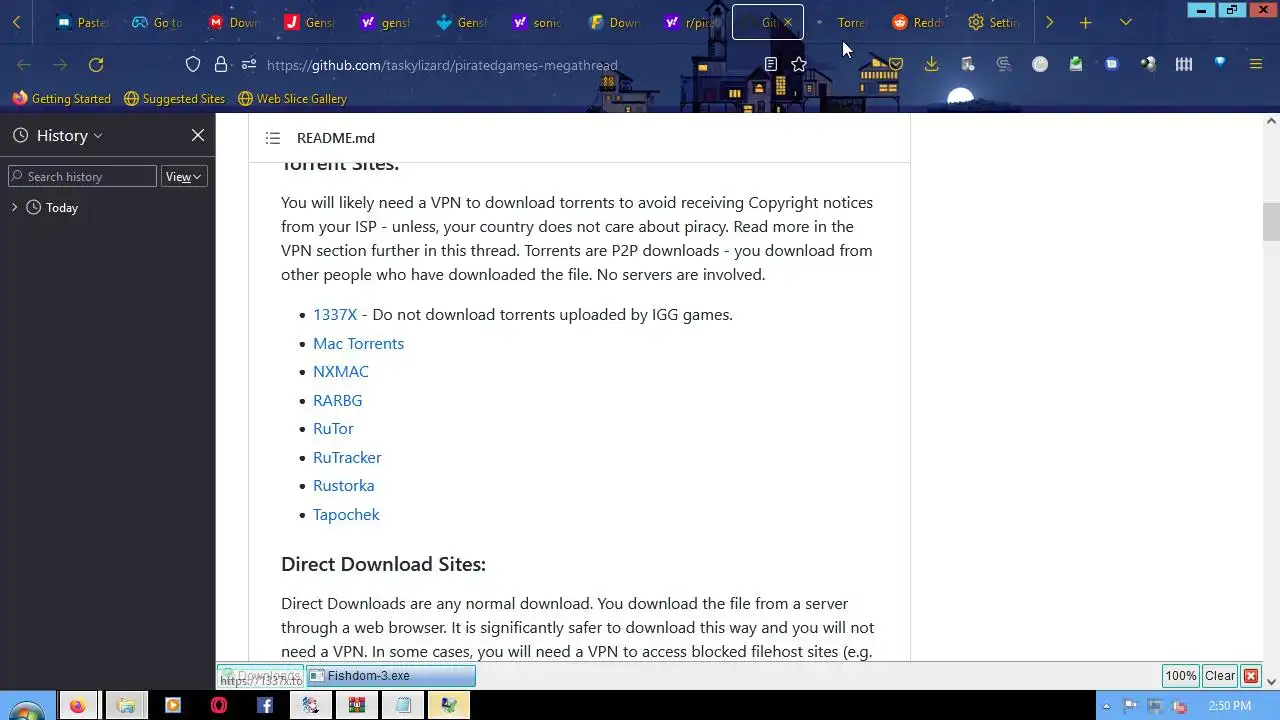1280x720 pixels.
Task: Open the Mac Torrents link
Action: [x=358, y=343]
